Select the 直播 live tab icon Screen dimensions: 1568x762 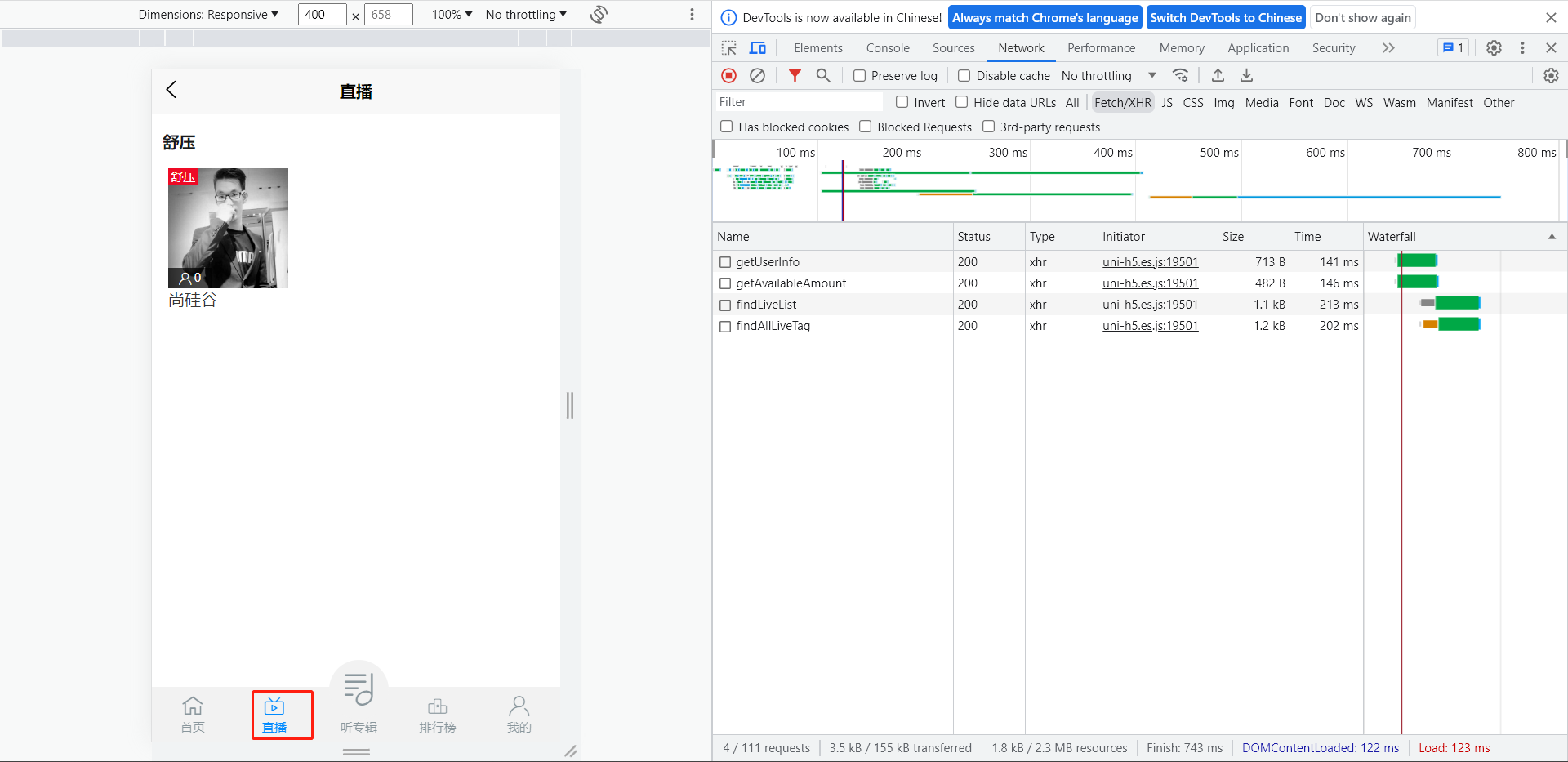pos(274,706)
